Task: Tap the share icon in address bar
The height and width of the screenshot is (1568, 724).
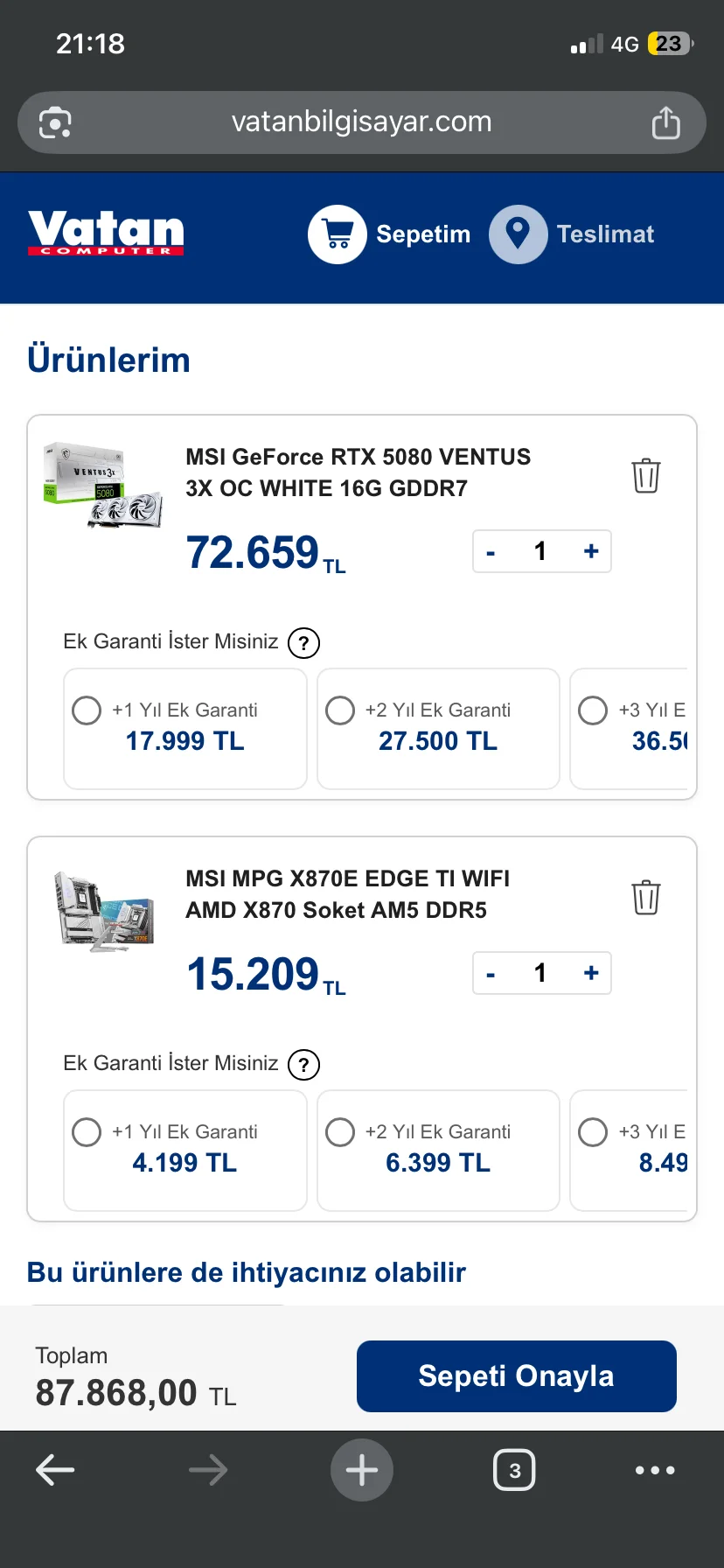Action: (665, 122)
